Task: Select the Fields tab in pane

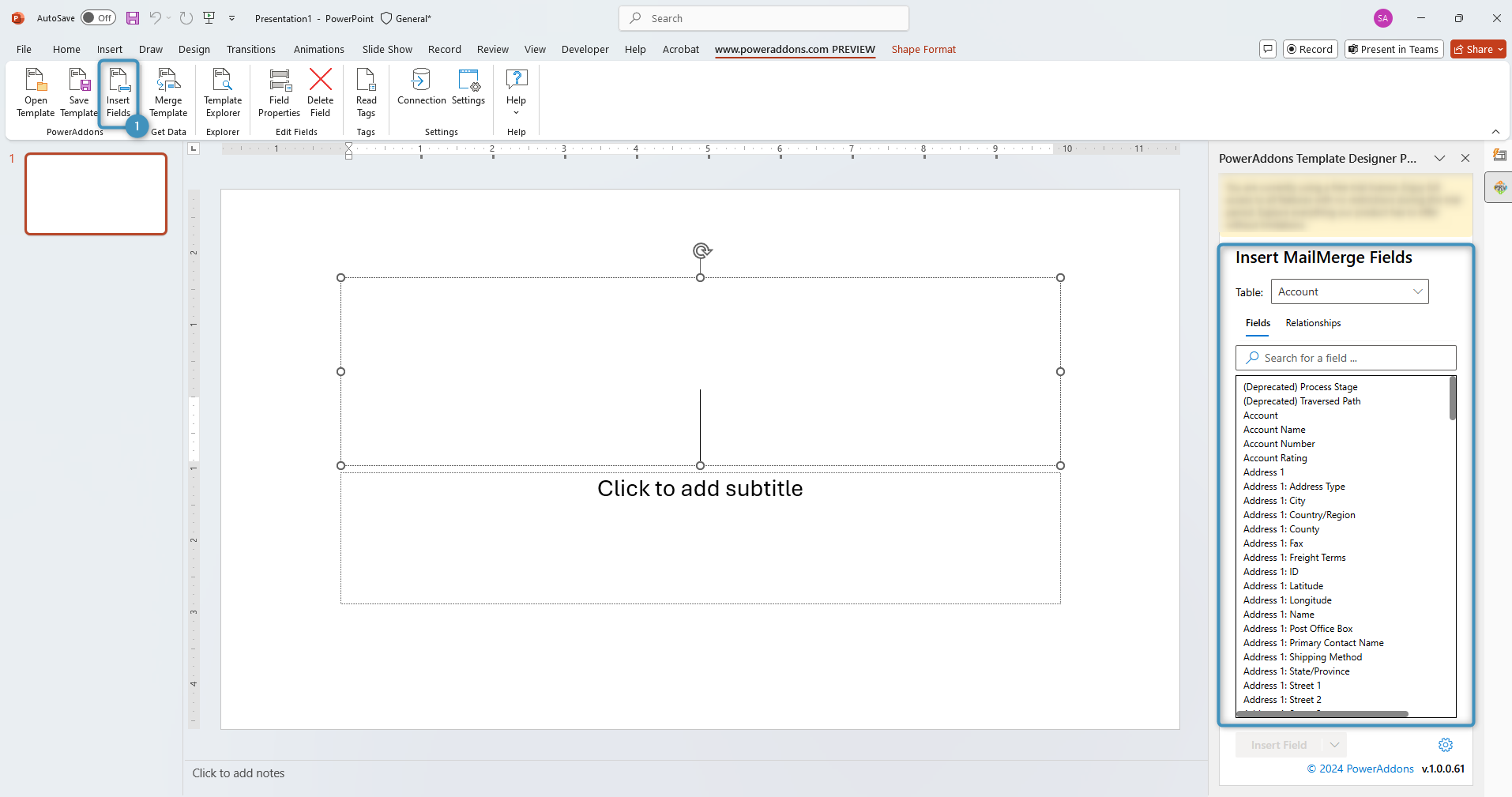Action: 1258,323
